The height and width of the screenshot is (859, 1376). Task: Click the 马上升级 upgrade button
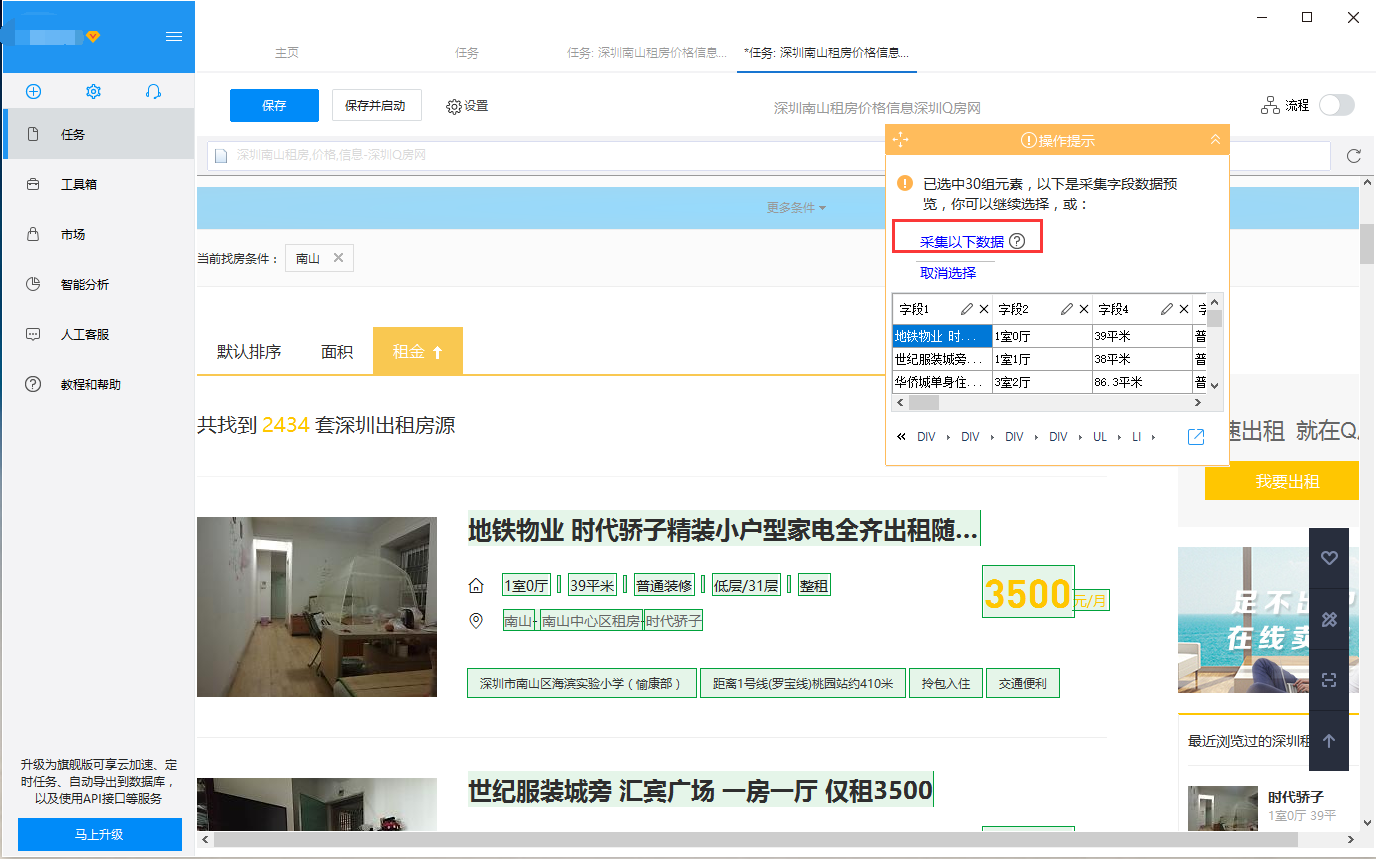[100, 834]
